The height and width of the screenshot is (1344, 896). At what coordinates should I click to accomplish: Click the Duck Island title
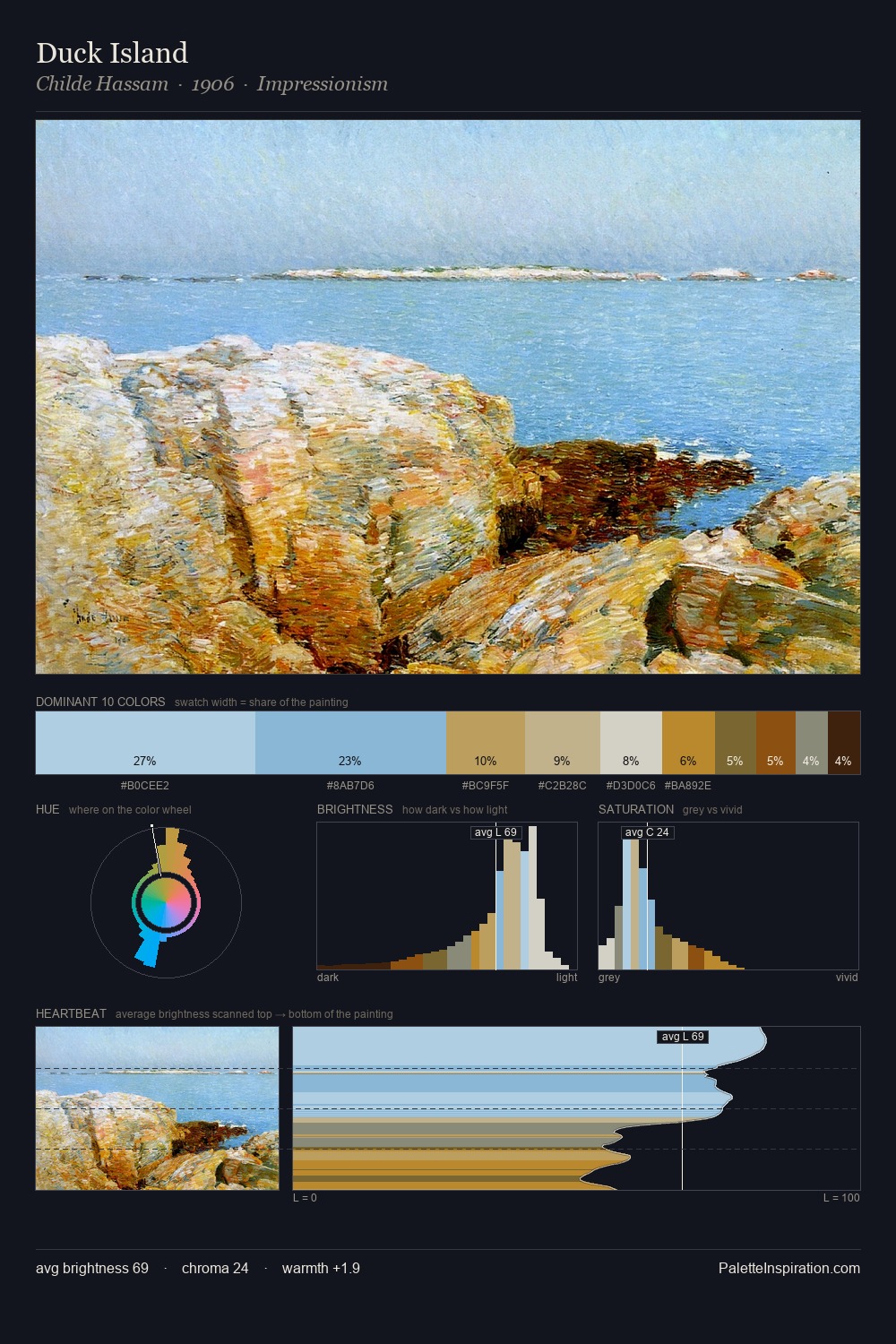(x=112, y=53)
